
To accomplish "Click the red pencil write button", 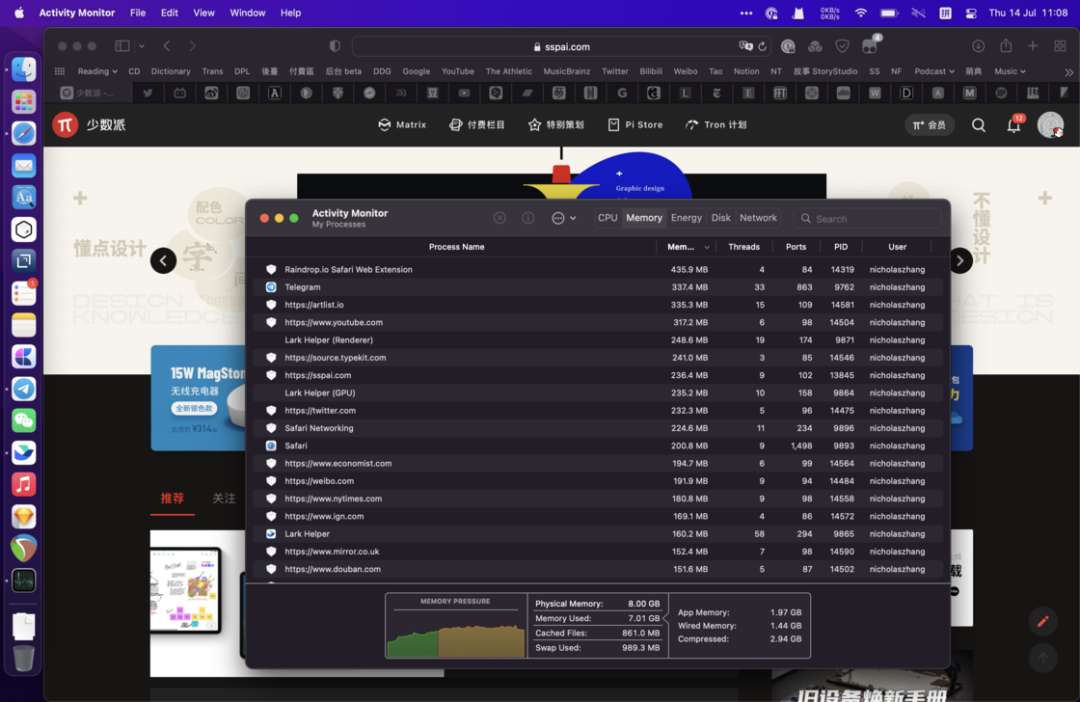I will point(1043,621).
